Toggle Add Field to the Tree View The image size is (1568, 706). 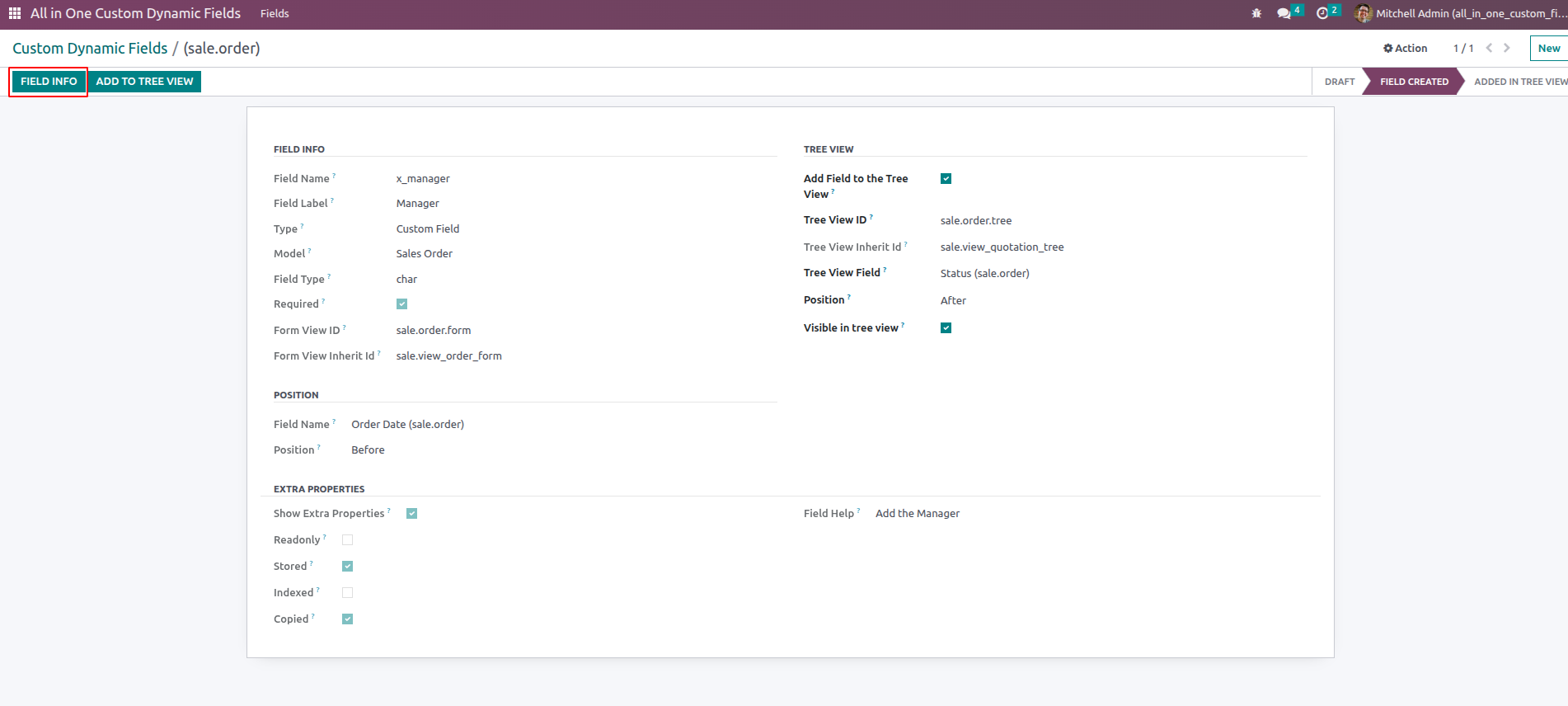click(946, 178)
